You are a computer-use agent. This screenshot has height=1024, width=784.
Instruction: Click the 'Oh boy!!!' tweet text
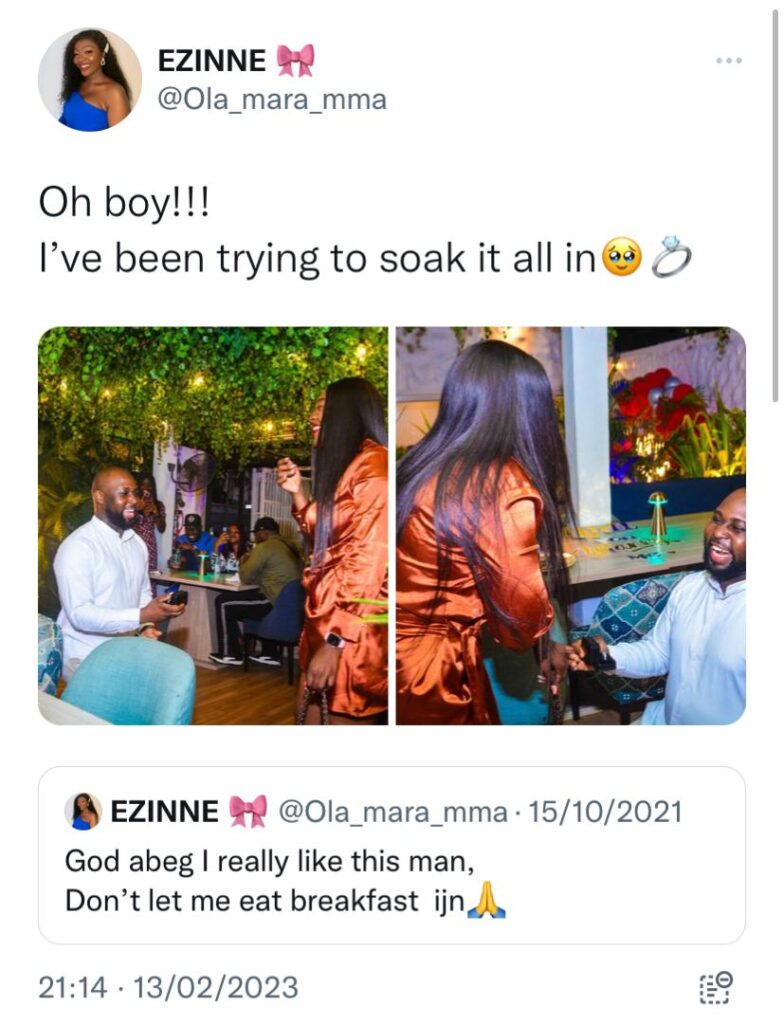125,202
